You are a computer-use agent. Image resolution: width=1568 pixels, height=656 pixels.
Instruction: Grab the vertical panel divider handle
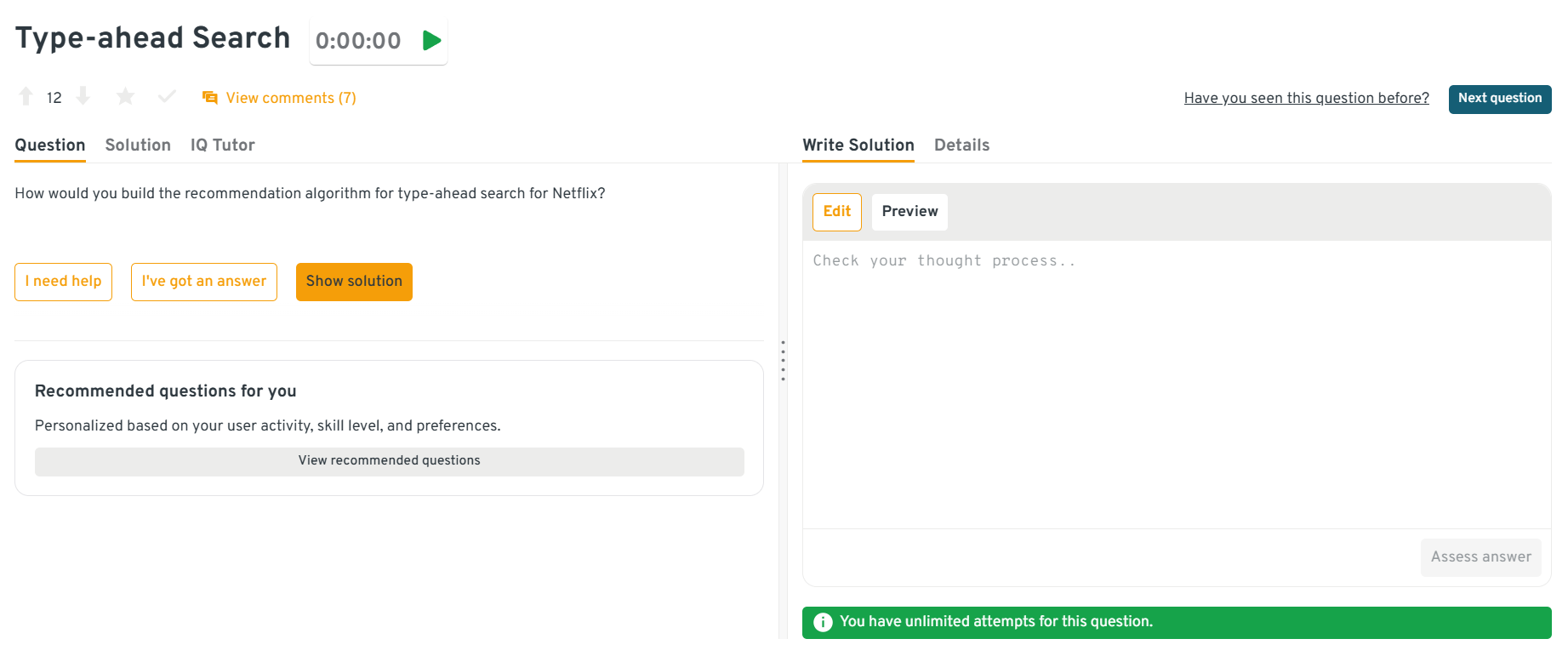(783, 361)
